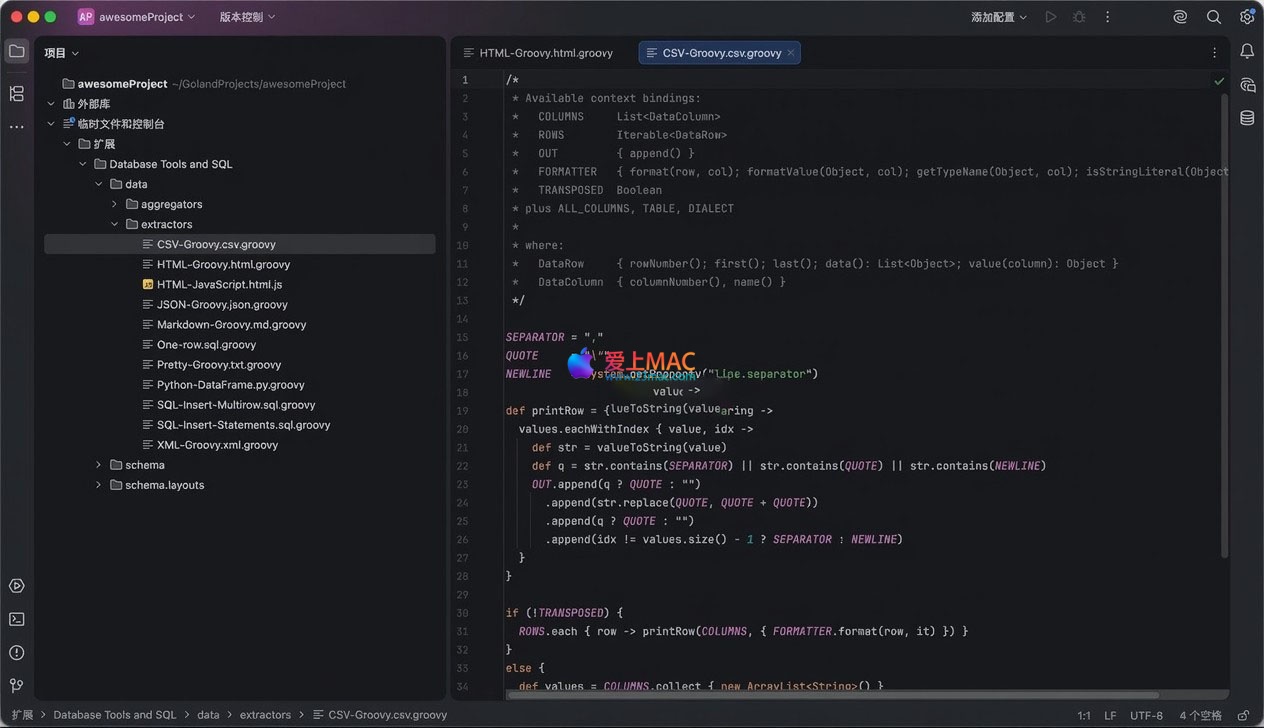Open the awesomeProject dropdown menu
This screenshot has width=1264, height=728.
(x=137, y=17)
